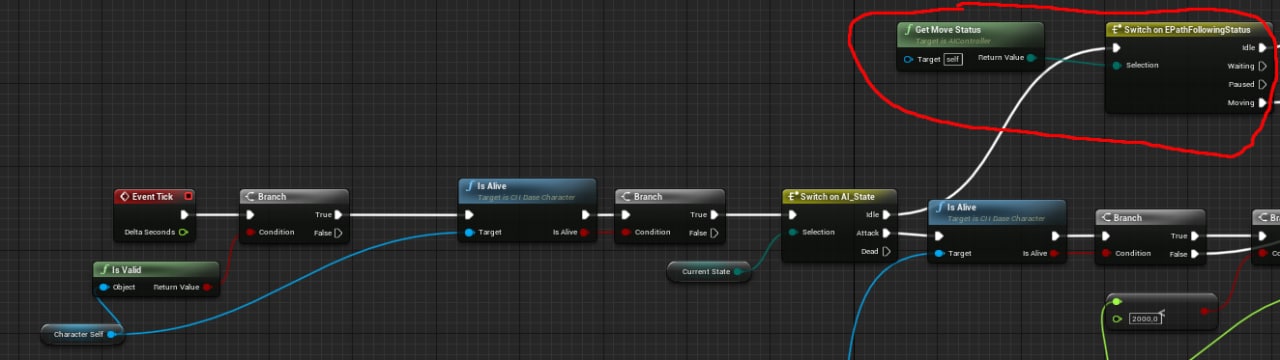Viewport: 1280px width, 360px height.
Task: Click second Branch node execution input pin
Action: tap(626, 214)
